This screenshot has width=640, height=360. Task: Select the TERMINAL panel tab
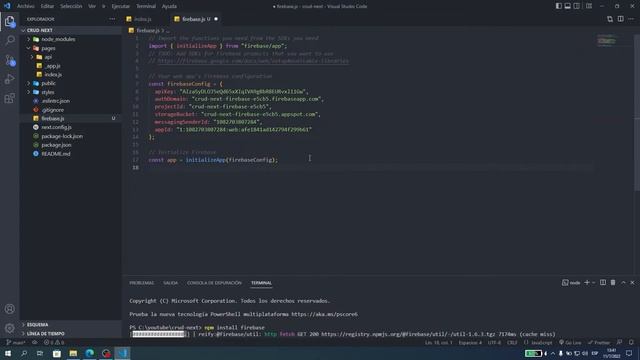pyautogui.click(x=261, y=283)
